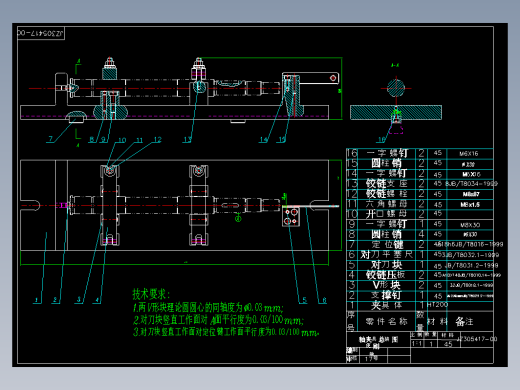Image resolution: width=520 pixels, height=390 pixels.
Task: Click the '技术要求:' heading text
Action: pyautogui.click(x=151, y=294)
